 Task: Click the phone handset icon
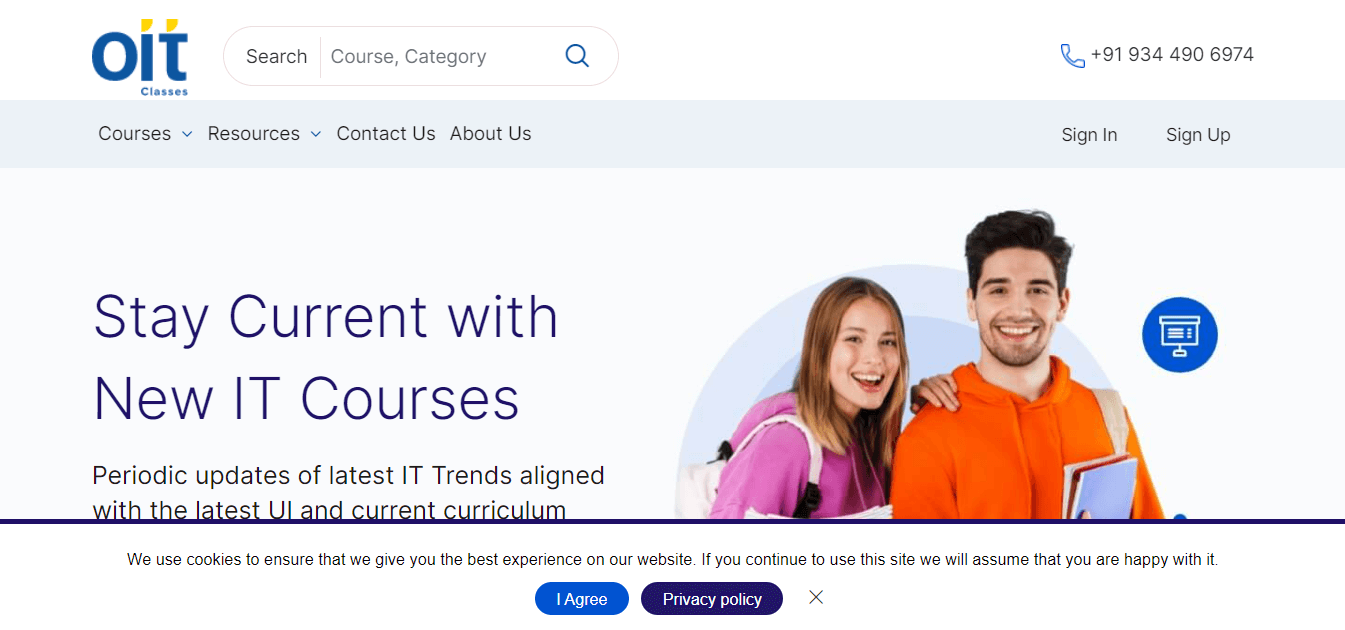1072,56
